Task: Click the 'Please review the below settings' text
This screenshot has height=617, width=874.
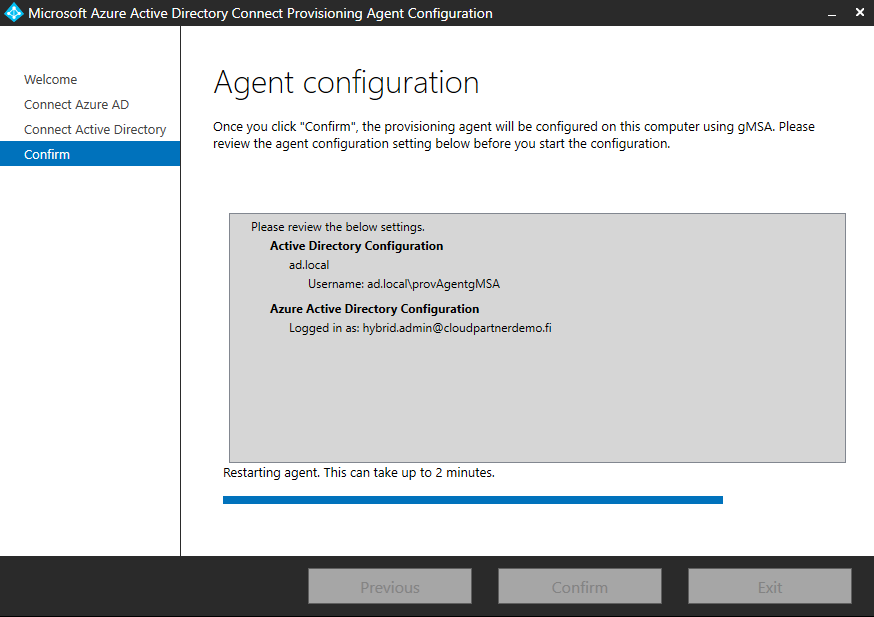Action: click(337, 227)
